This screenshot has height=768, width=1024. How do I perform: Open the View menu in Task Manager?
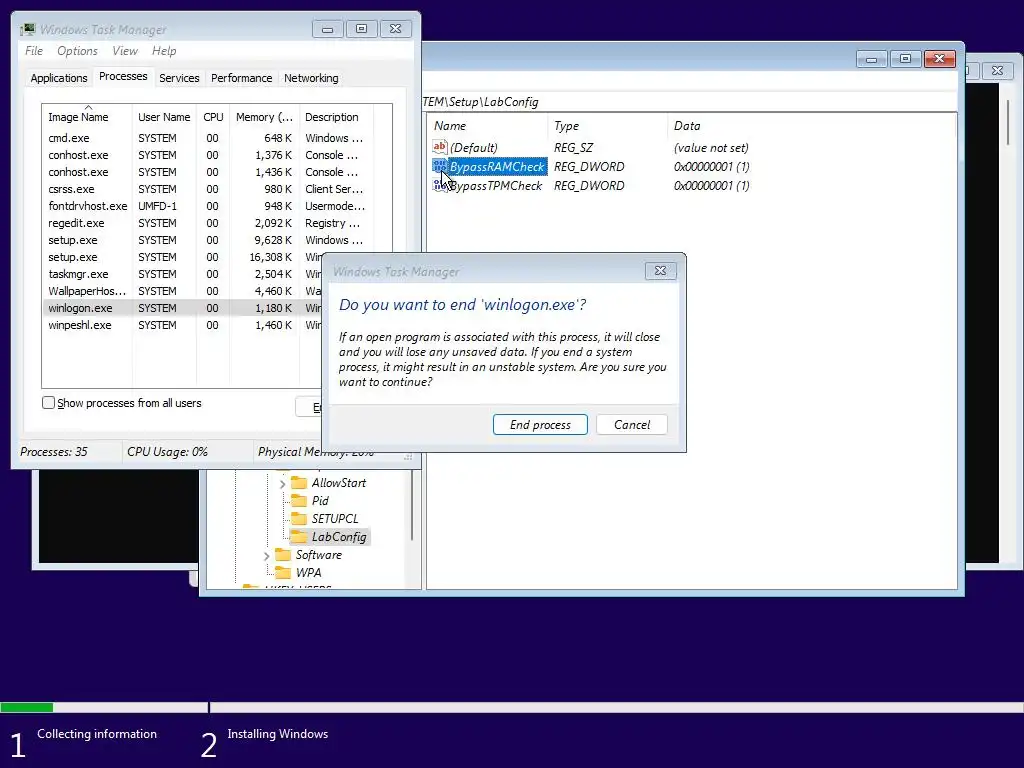click(x=125, y=51)
